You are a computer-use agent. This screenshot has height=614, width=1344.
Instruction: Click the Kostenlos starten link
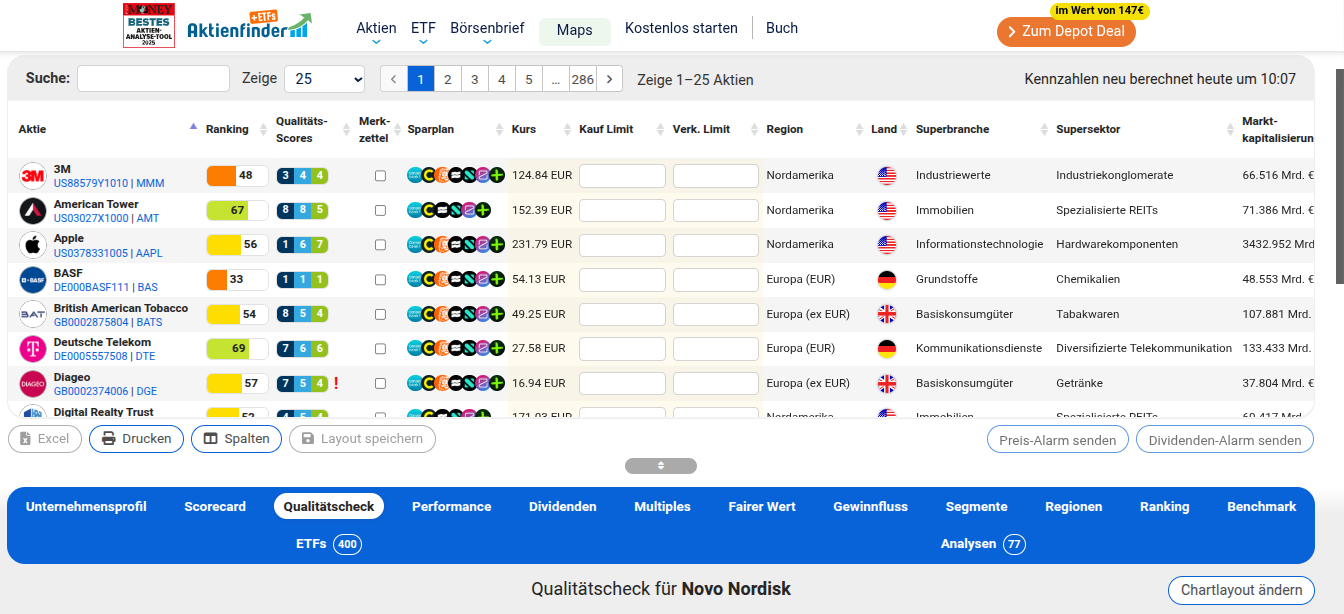point(681,29)
